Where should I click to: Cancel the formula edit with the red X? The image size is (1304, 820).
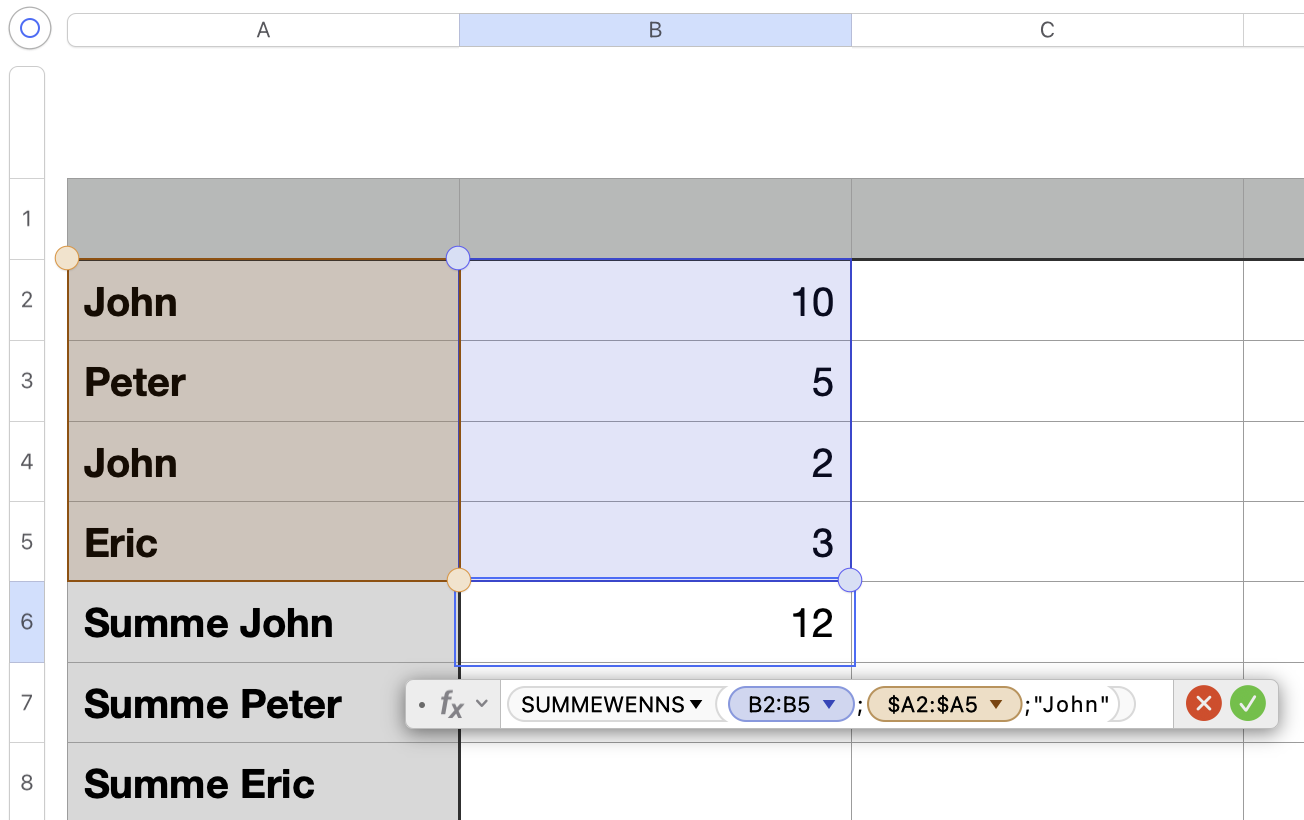(1204, 704)
